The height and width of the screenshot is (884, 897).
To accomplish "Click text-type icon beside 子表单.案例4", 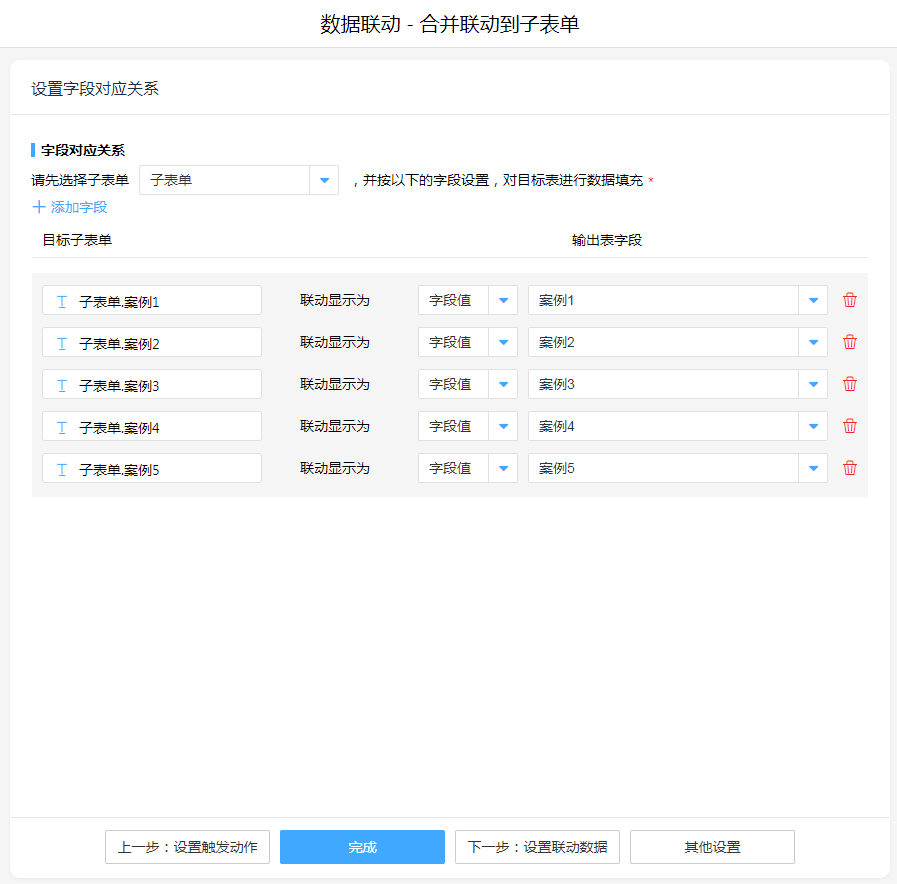I will (x=61, y=427).
